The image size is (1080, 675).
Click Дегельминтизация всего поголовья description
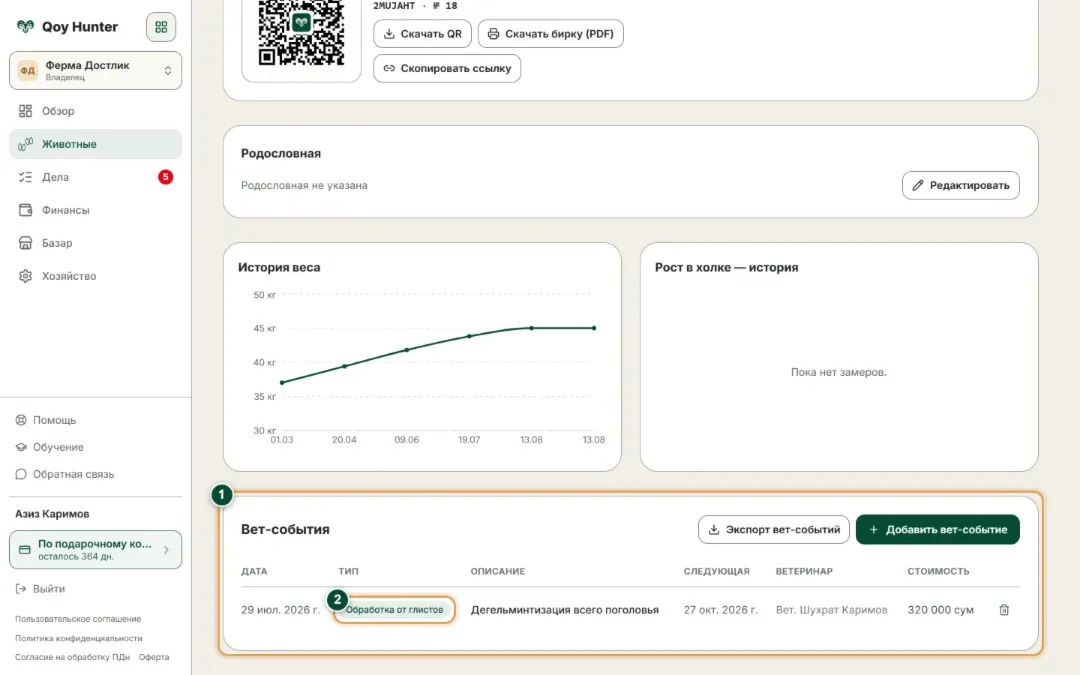[x=565, y=610]
